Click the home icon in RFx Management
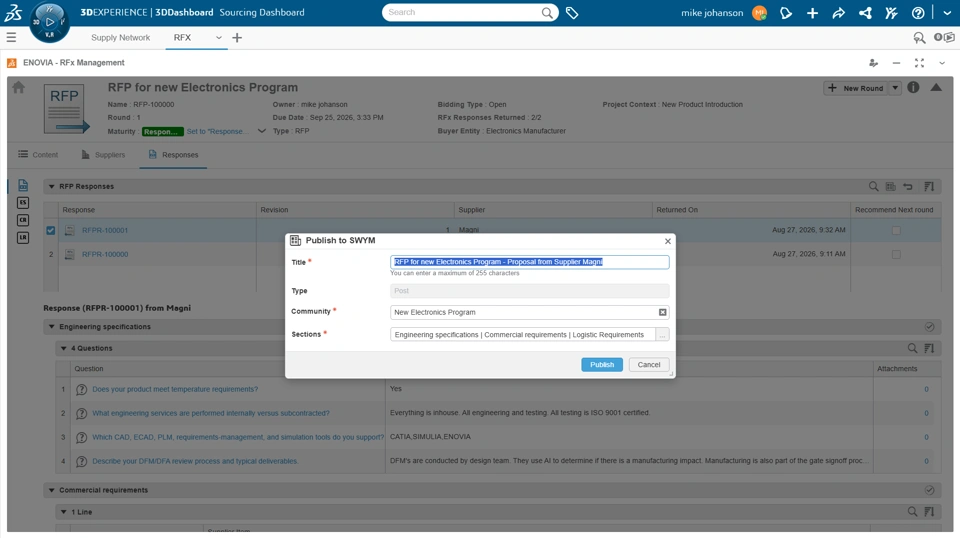This screenshot has height=538, width=960. coord(18,88)
